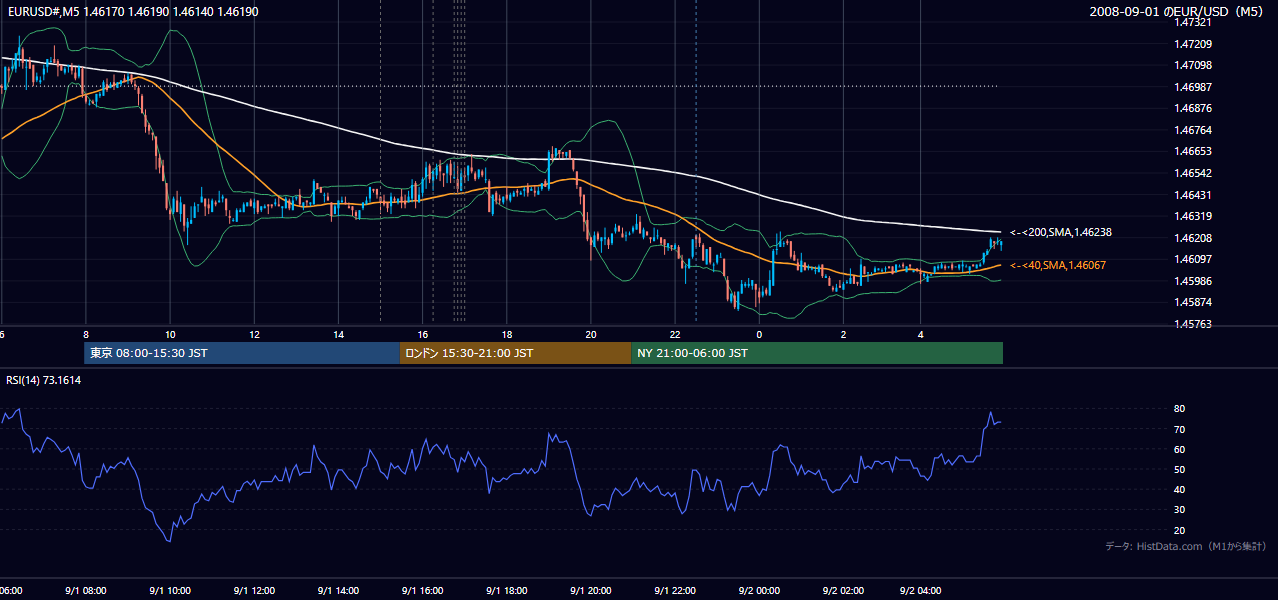Click the 9/1 12:00 date axis label
1278x600 pixels.
coord(254,590)
